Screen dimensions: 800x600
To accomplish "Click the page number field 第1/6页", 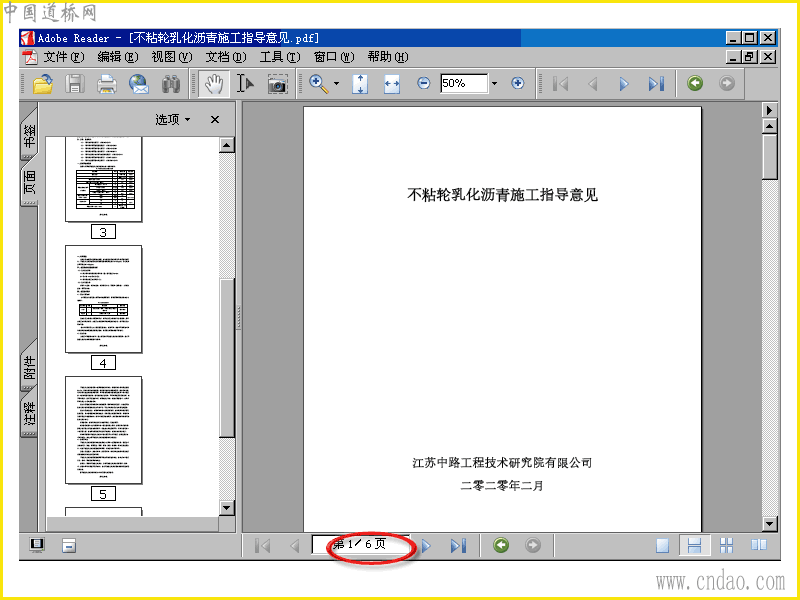I will (x=360, y=544).
